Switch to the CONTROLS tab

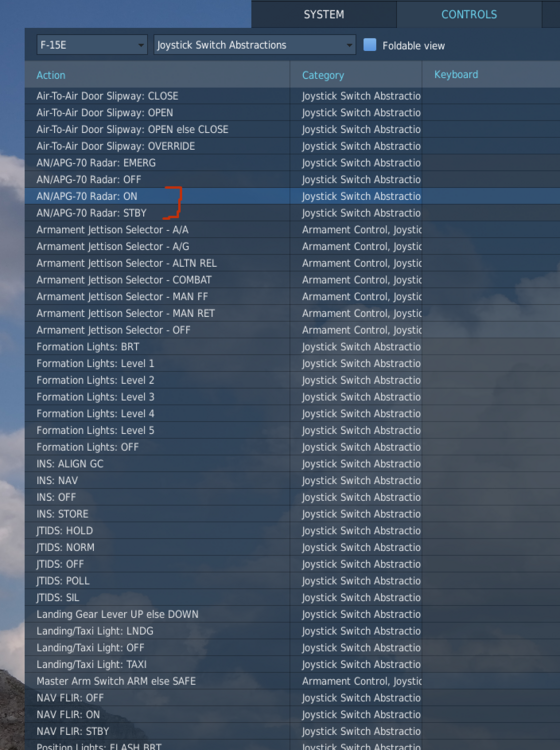point(469,14)
